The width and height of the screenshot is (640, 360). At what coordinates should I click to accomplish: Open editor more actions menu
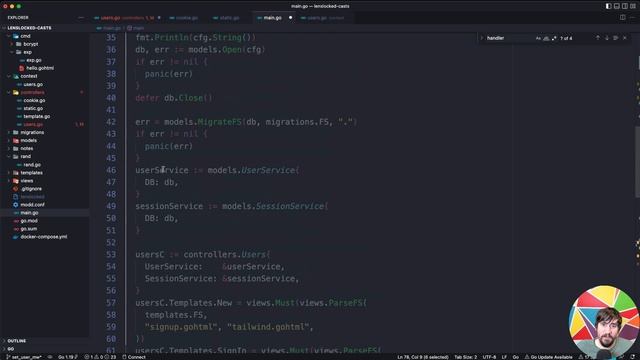(x=633, y=18)
